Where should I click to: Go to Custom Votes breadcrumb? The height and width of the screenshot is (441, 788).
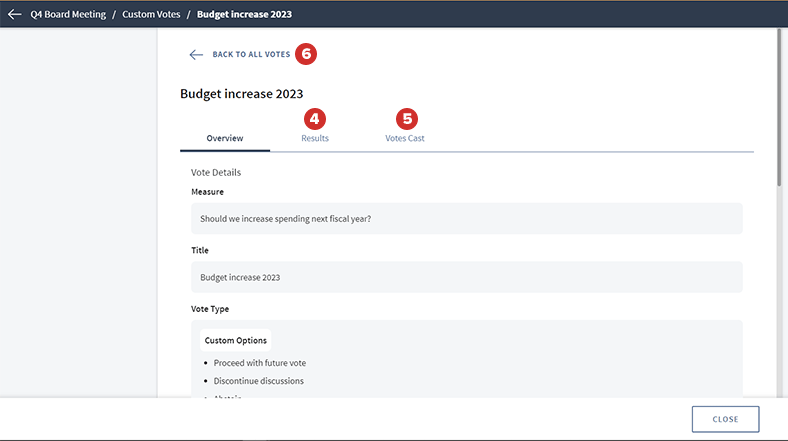pos(150,14)
